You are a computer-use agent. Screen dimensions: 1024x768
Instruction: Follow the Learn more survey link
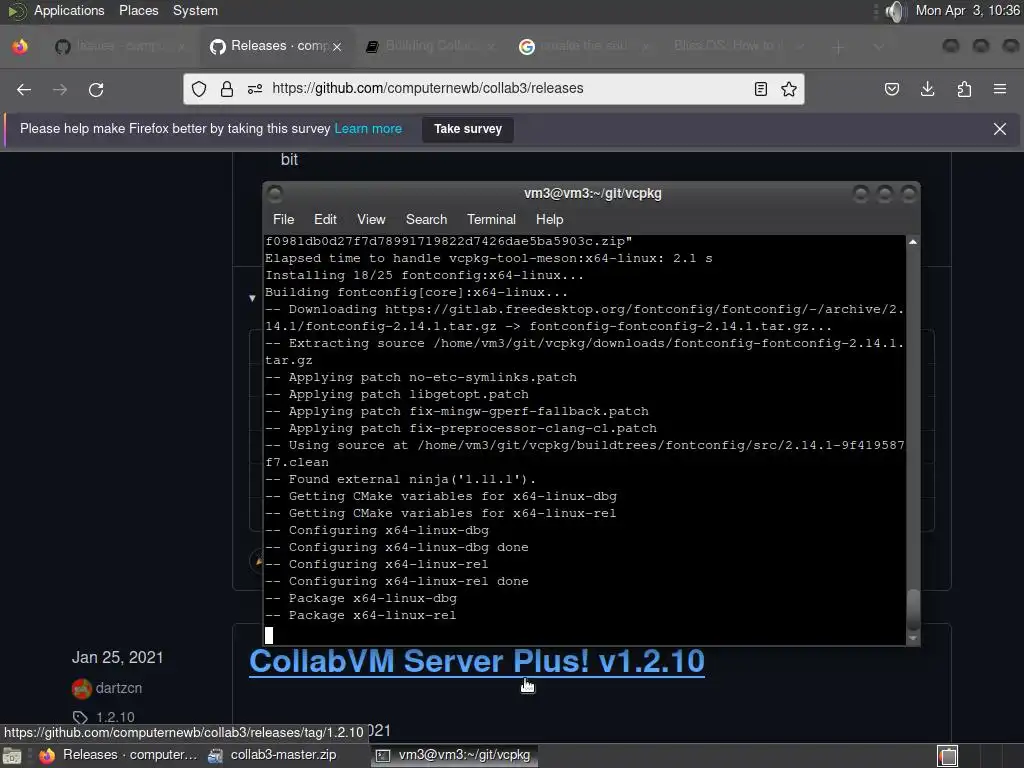(x=368, y=129)
